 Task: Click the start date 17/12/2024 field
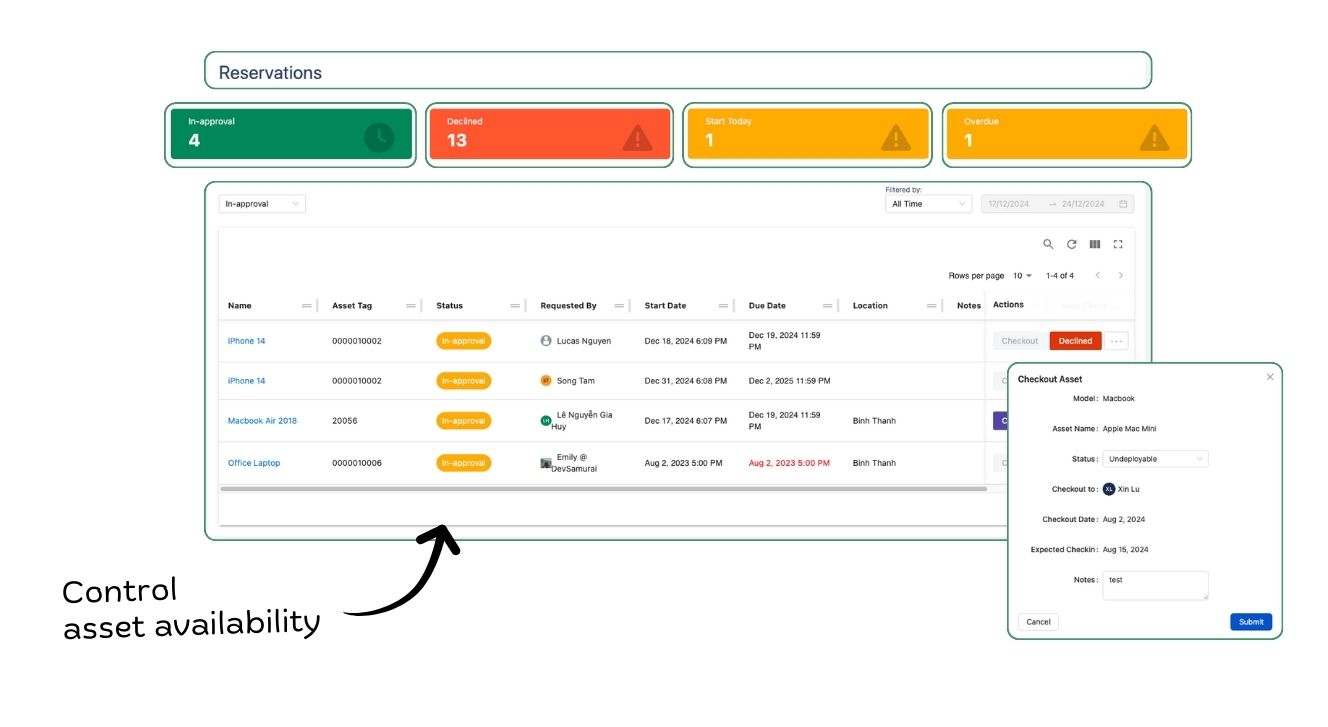pyautogui.click(x=1010, y=204)
